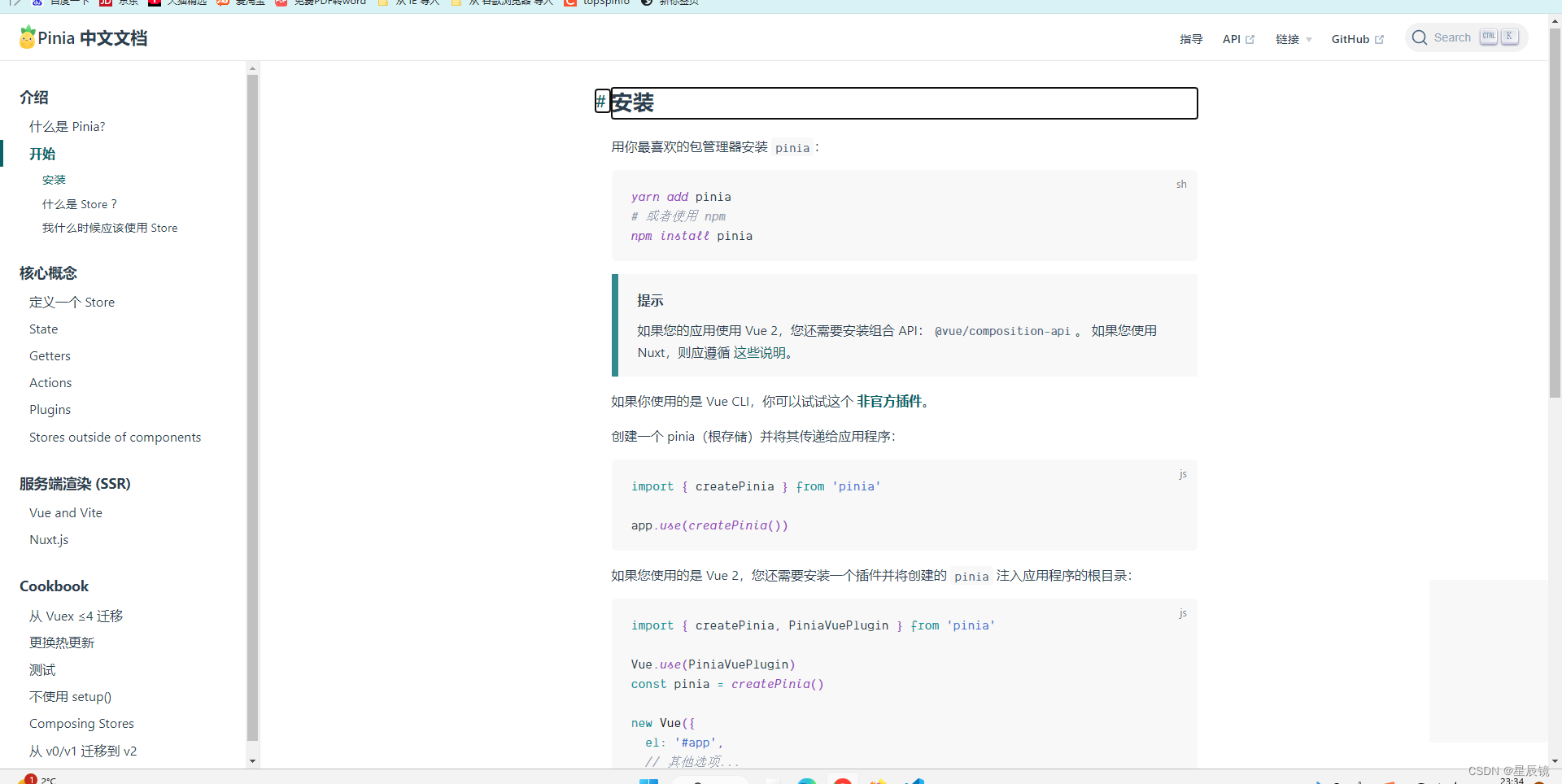Click the npm install pinia code line
The width and height of the screenshot is (1562, 784).
tap(692, 236)
